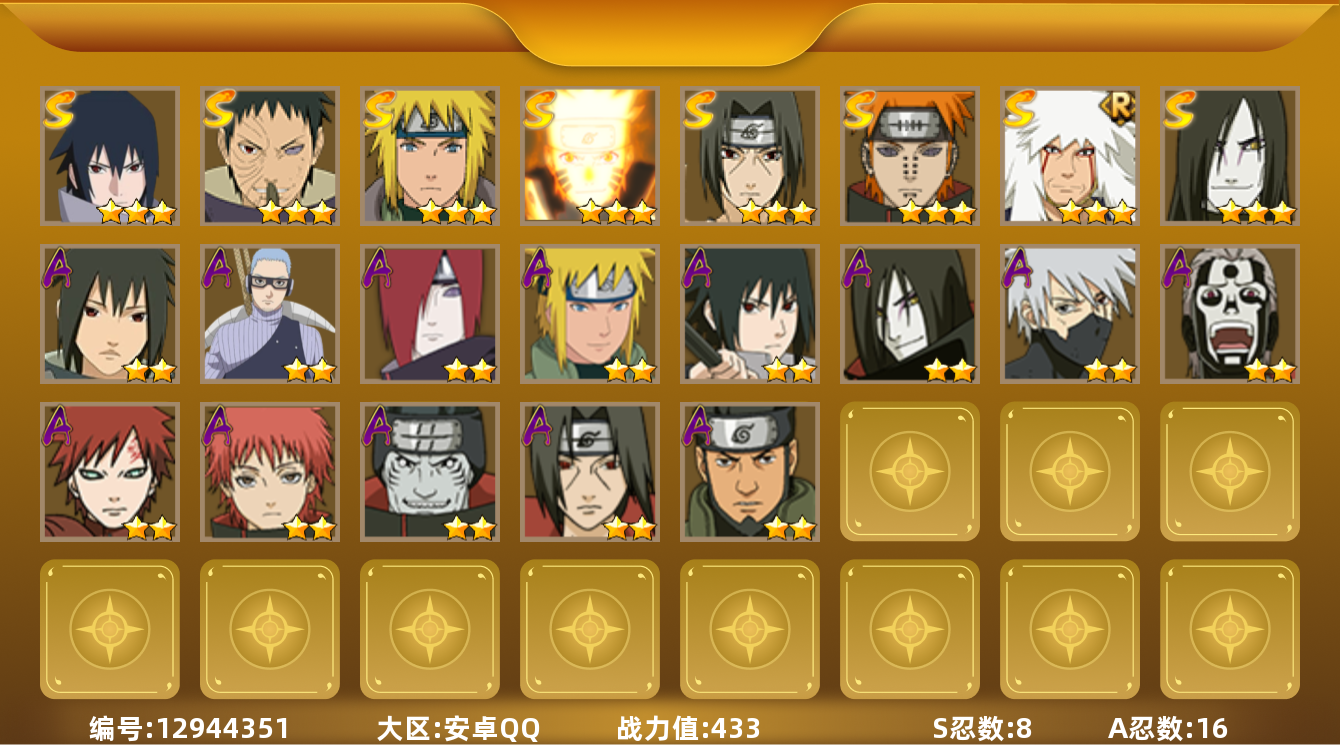Click the first empty compass slot in third row

(910, 472)
